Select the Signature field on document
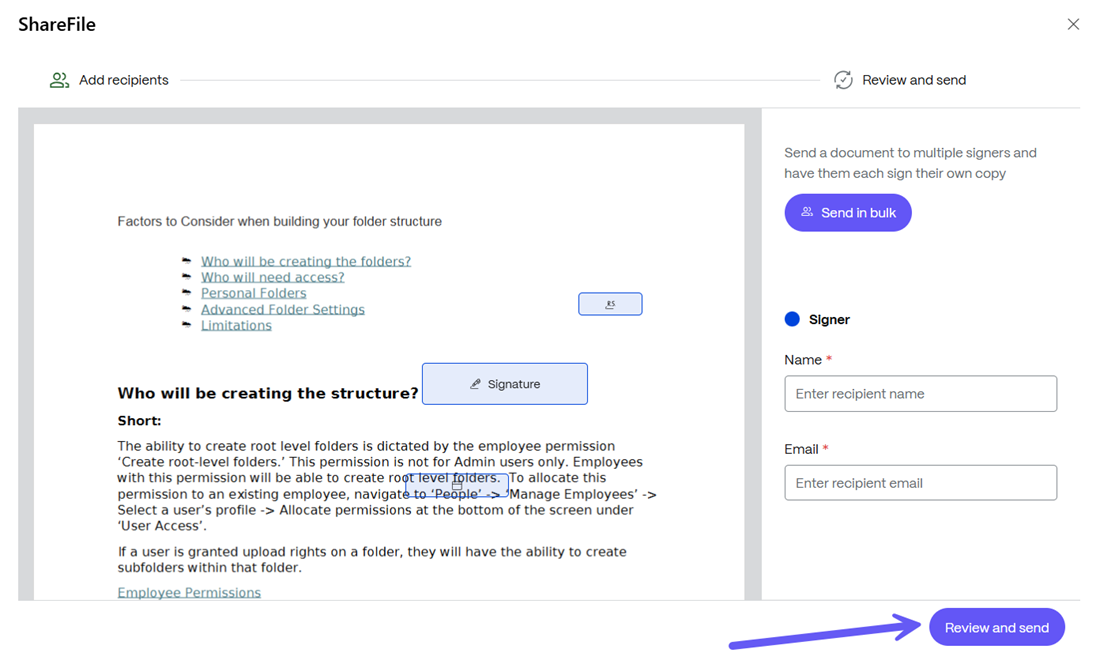The width and height of the screenshot is (1100, 668). tap(504, 384)
